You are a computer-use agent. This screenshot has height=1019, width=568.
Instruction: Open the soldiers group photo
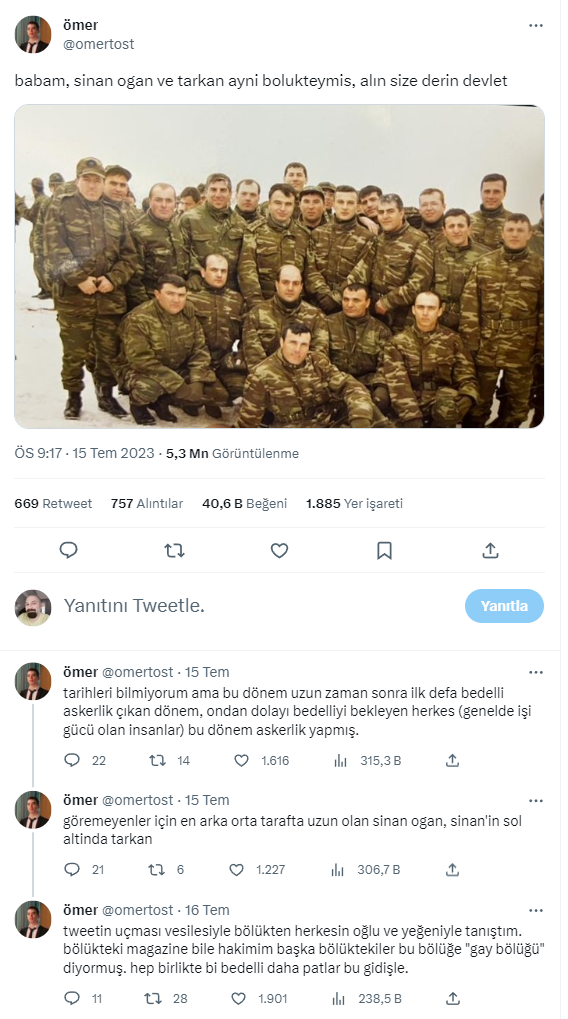coord(279,266)
